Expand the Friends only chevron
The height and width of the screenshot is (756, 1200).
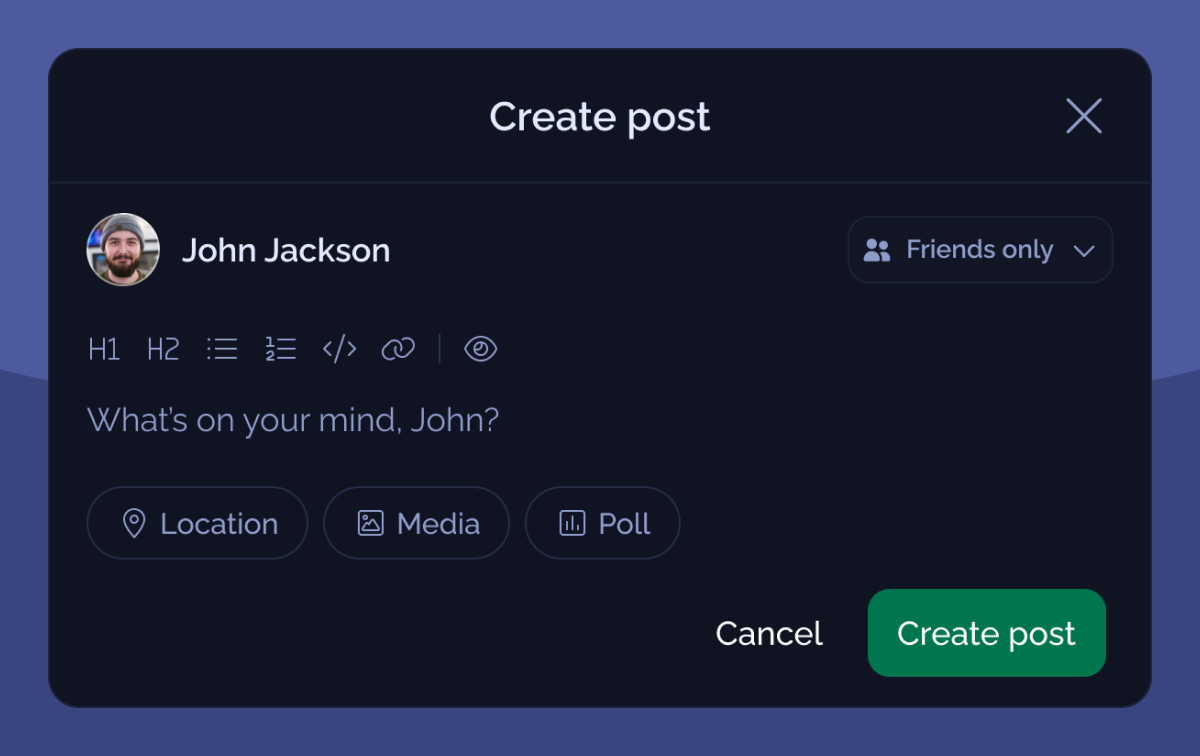pos(1084,251)
